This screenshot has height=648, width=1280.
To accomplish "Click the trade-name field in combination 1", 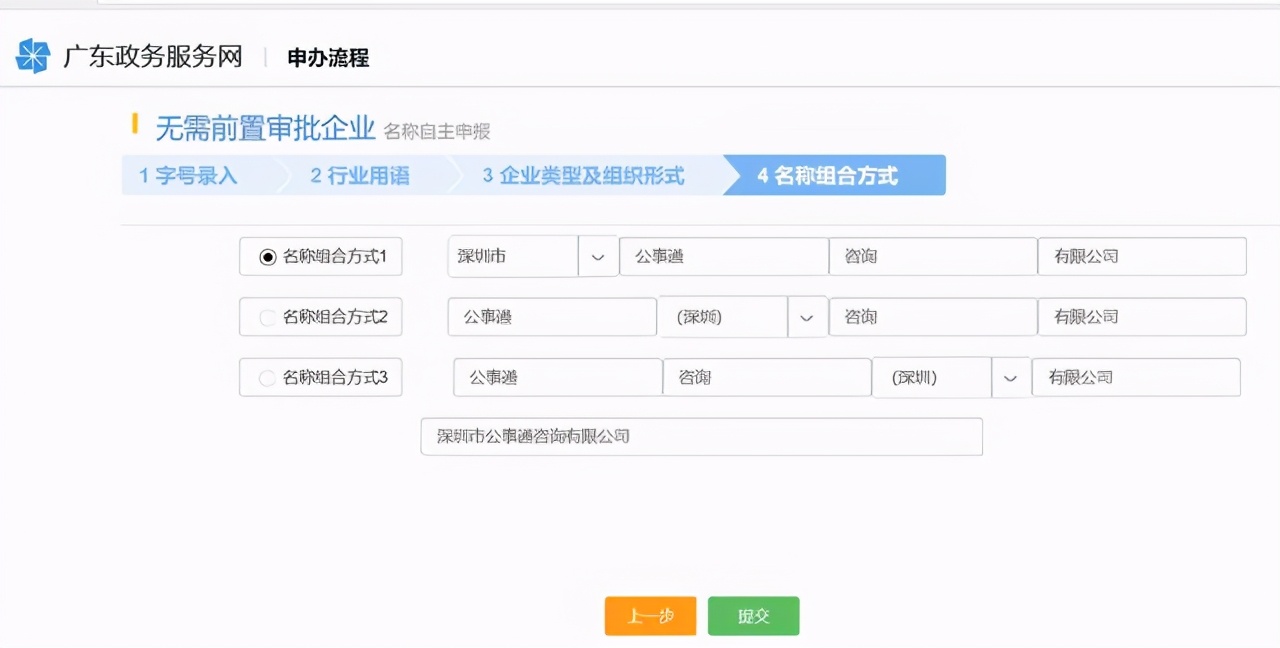I will (x=723, y=257).
